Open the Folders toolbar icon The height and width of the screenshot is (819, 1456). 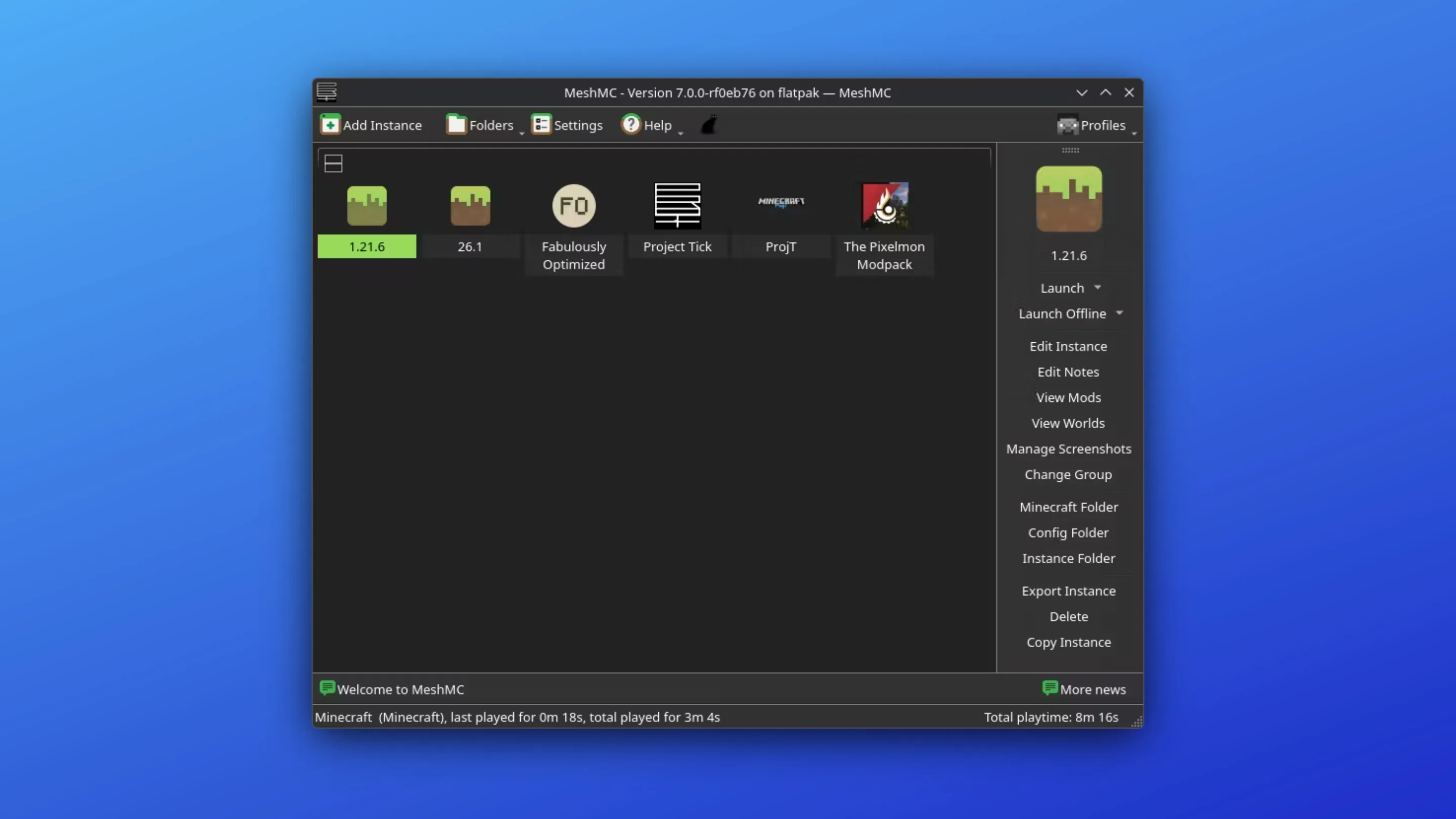tap(456, 124)
